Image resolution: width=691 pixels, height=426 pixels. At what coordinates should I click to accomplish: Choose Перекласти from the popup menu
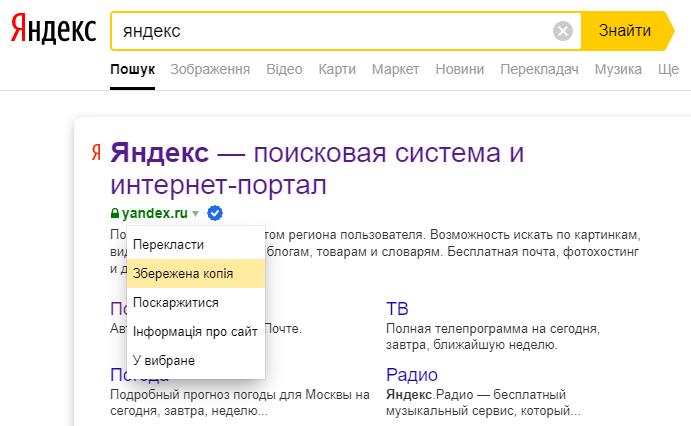click(x=196, y=244)
